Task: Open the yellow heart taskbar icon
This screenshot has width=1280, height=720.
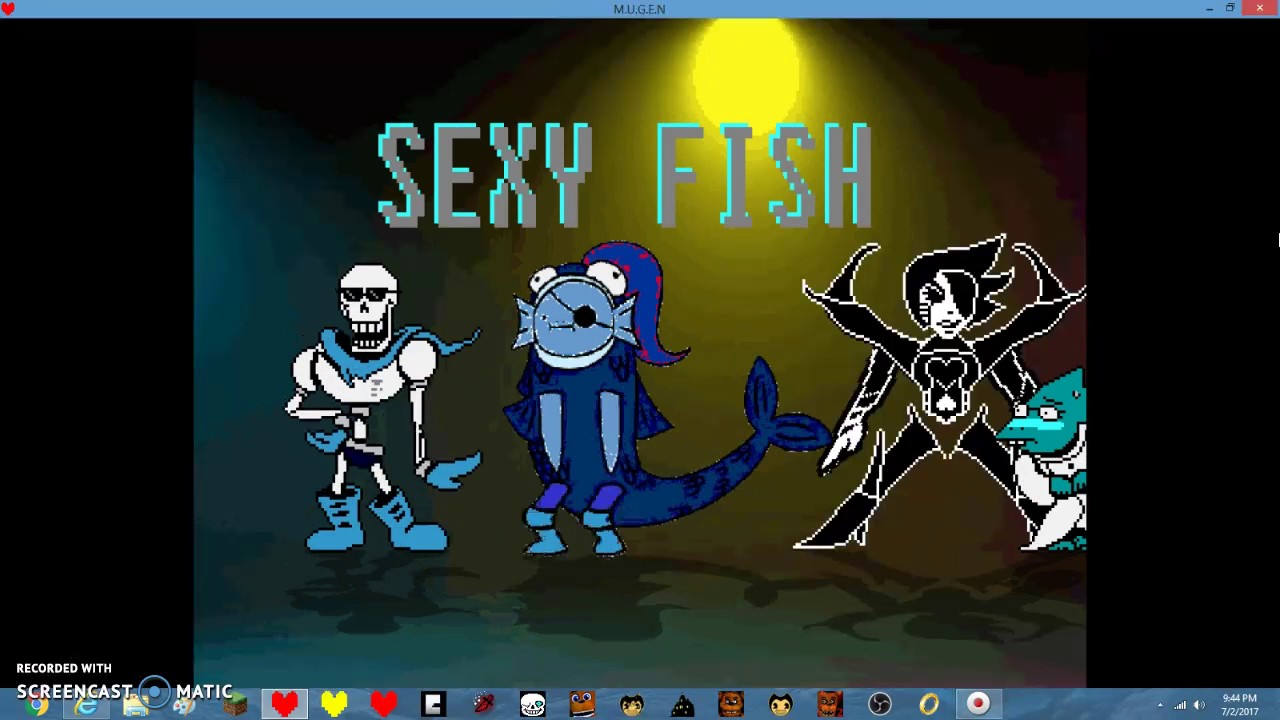Action: click(334, 704)
